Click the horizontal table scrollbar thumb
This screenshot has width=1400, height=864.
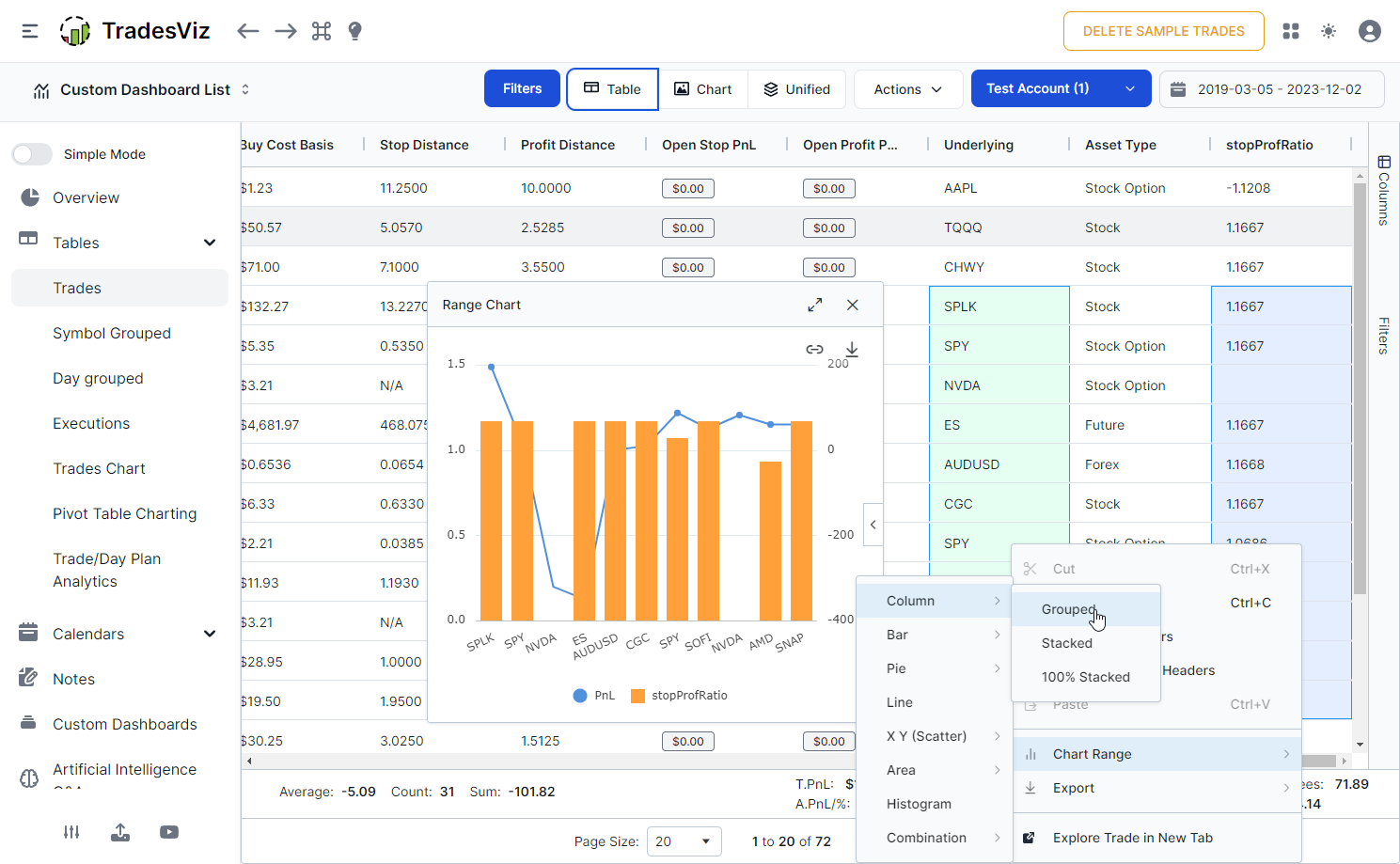click(1317, 761)
